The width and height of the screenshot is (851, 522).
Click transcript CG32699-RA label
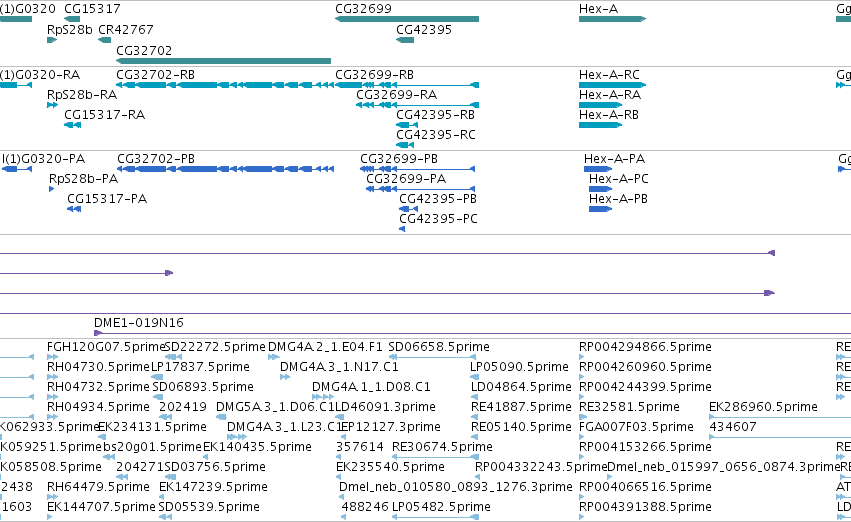tap(396, 95)
